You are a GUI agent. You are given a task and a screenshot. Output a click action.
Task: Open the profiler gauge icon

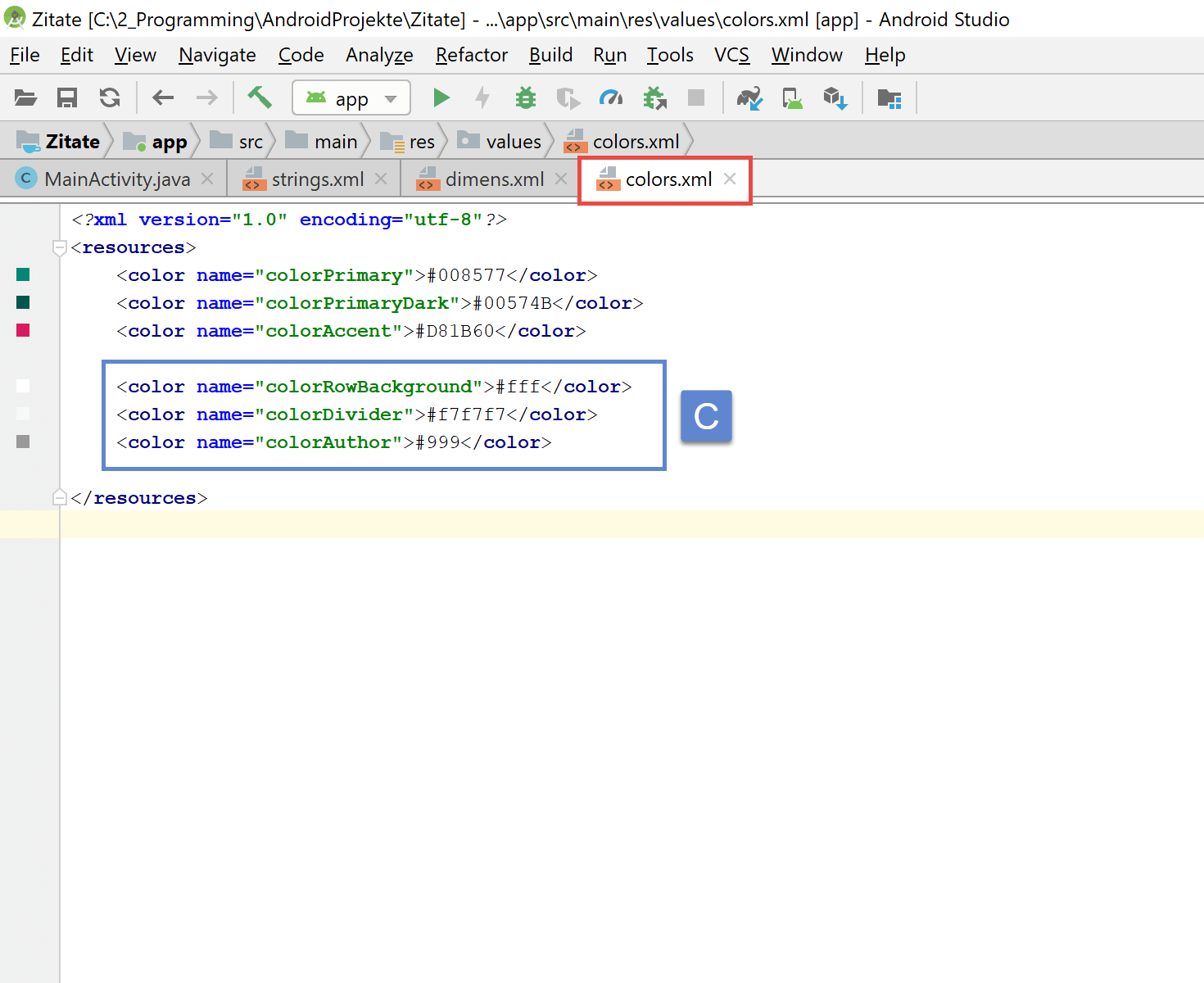click(611, 98)
